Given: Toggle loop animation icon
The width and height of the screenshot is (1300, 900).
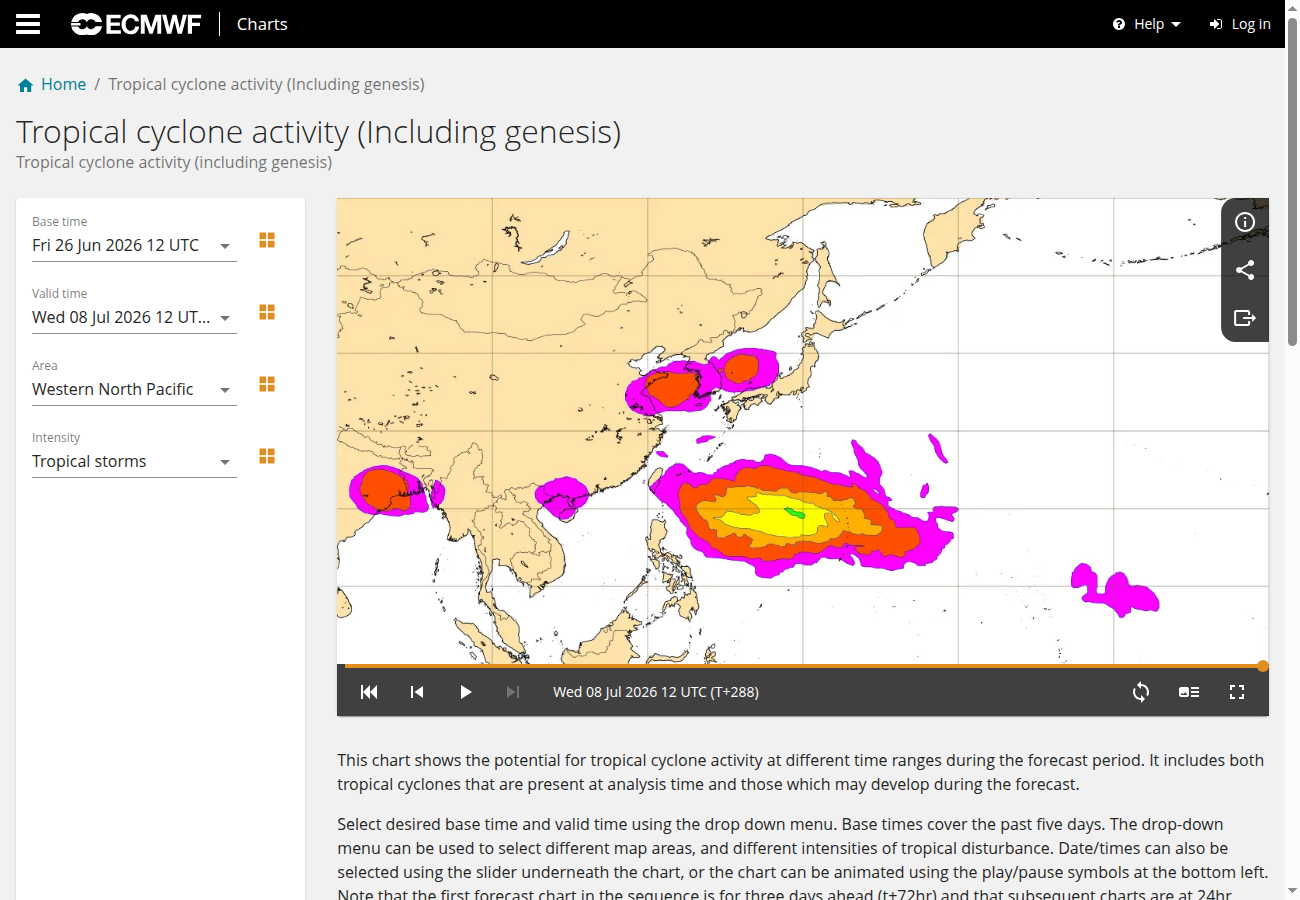Looking at the screenshot, I should pos(1141,692).
